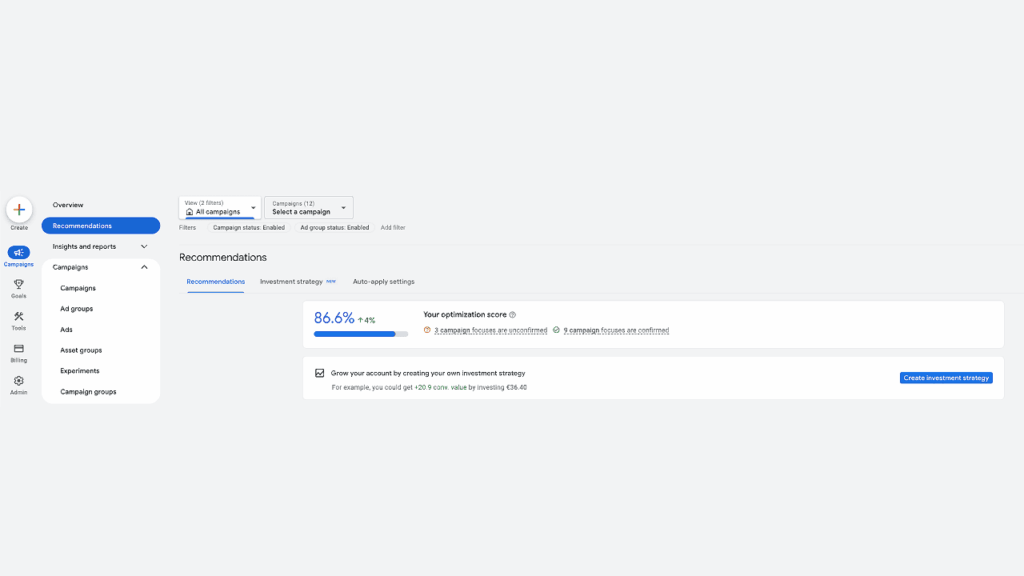Switch to the Recommendations tab

click(x=216, y=281)
